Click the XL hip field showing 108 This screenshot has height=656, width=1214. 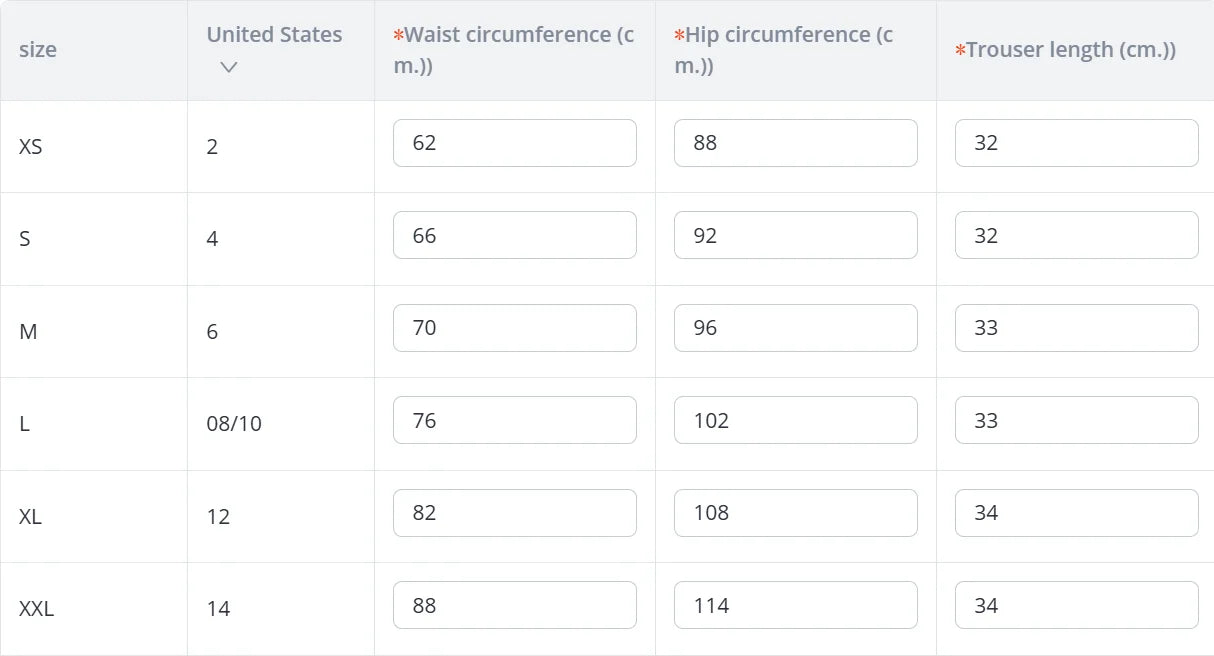795,513
